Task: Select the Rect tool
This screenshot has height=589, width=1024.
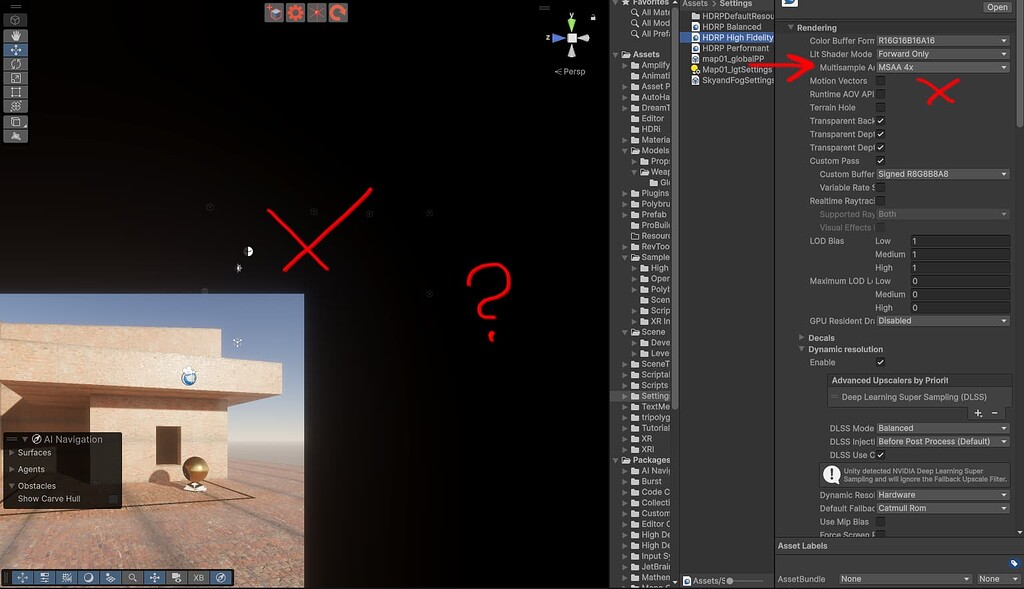Action: click(16, 91)
